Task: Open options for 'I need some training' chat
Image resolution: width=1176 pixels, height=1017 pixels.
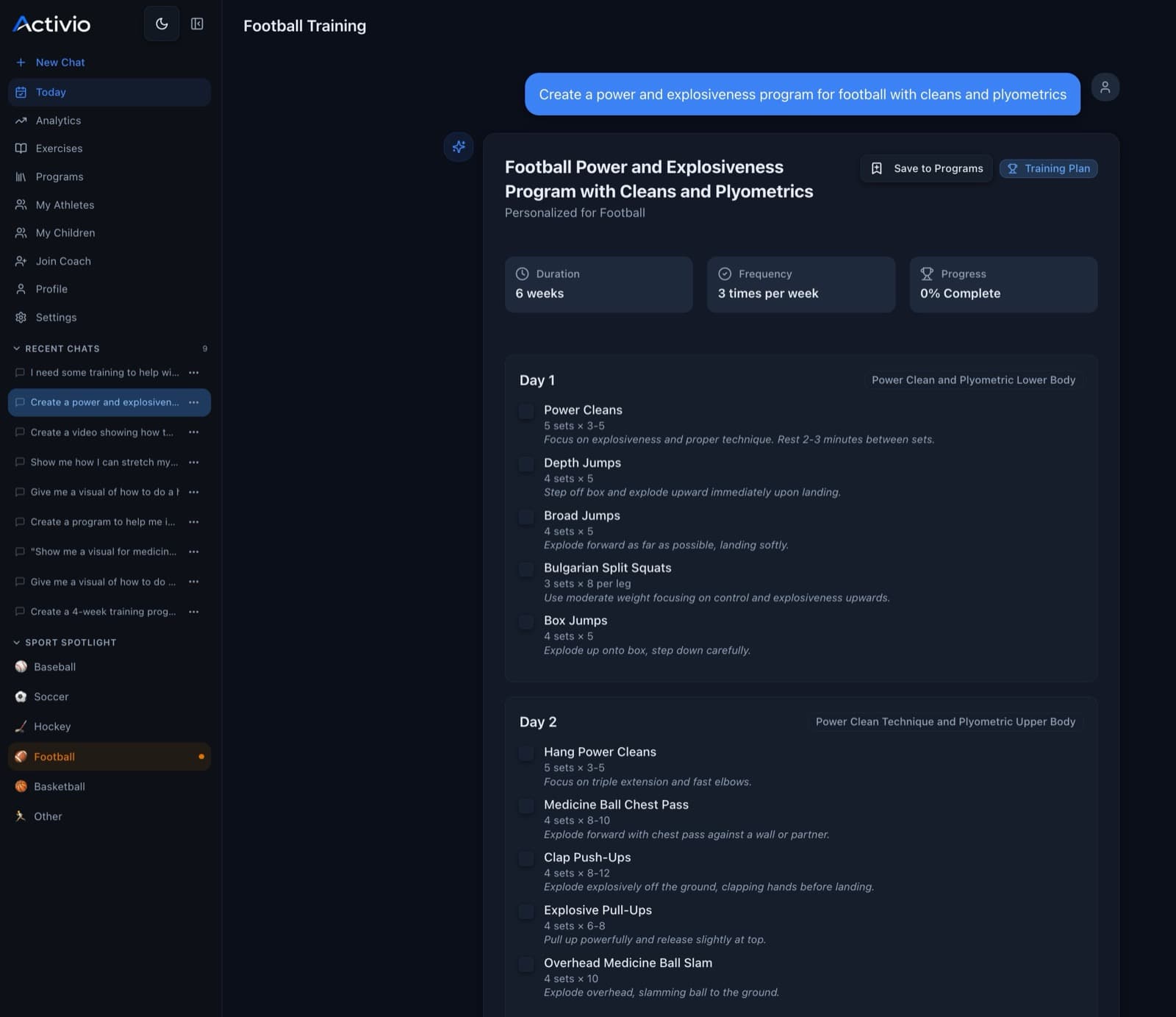Action: 194,373
